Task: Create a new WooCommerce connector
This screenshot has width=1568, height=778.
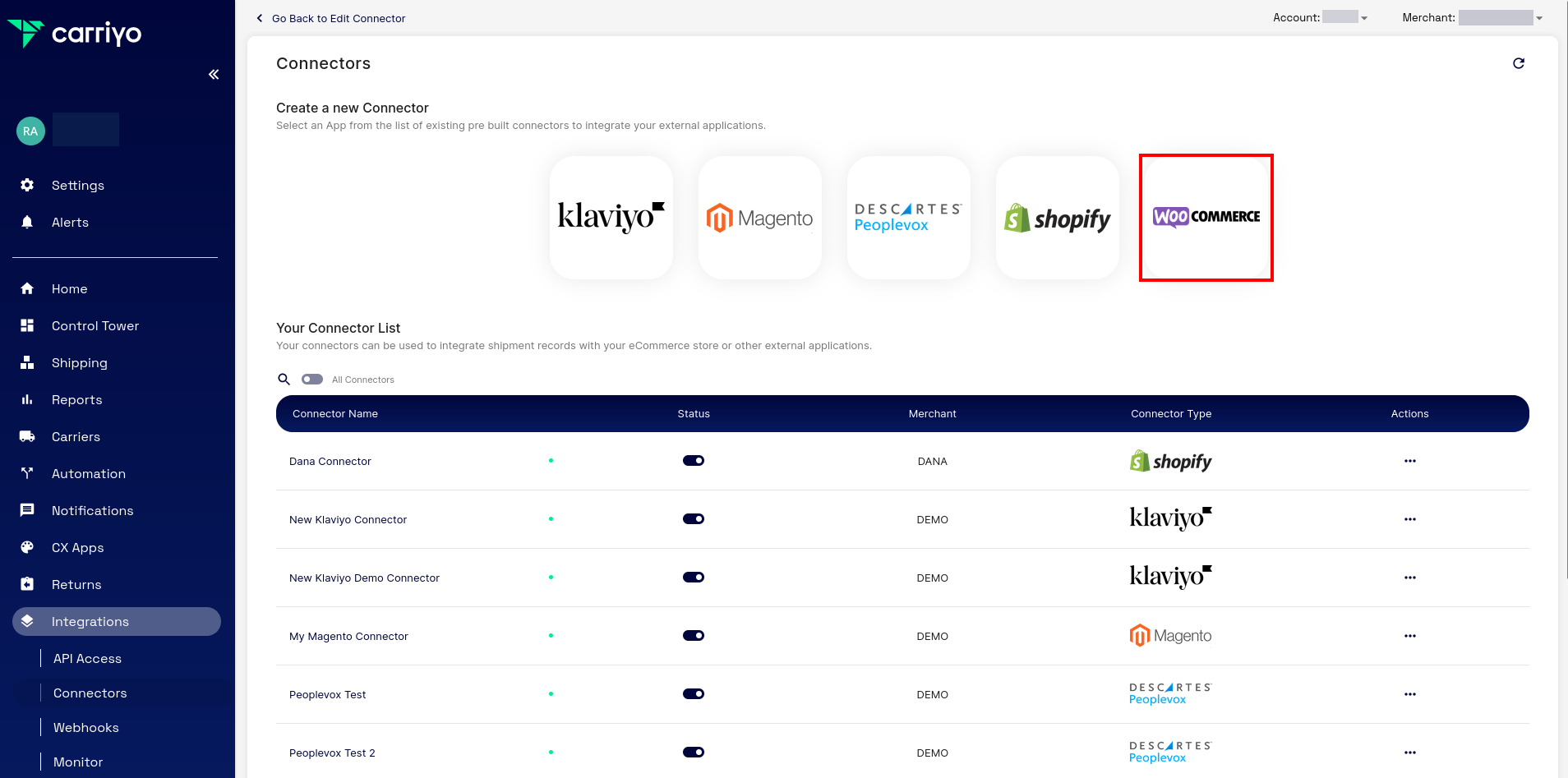Action: click(1206, 218)
